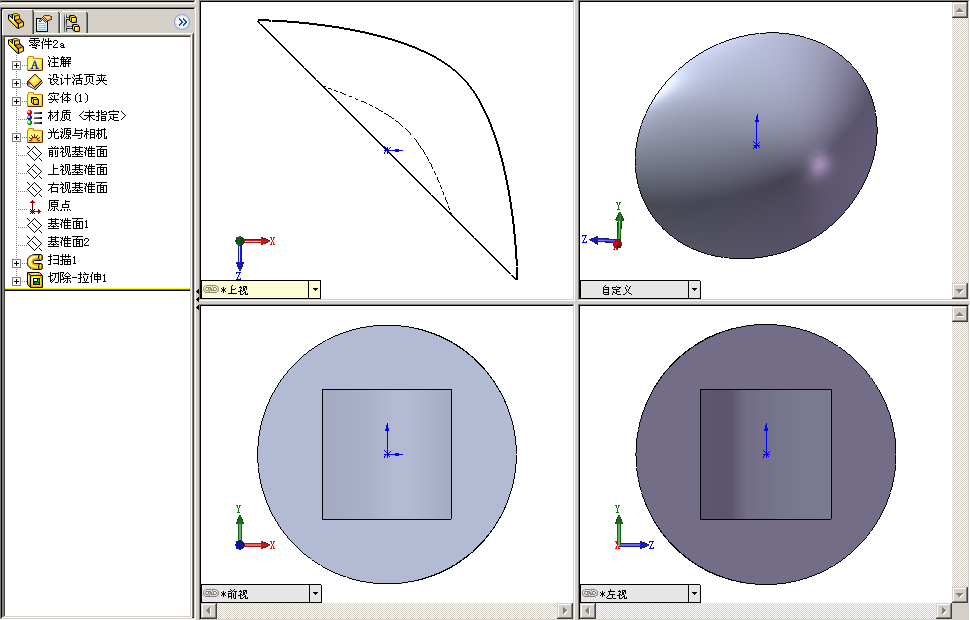This screenshot has width=970, height=620.
Task: Click the square cut face in the front view
Action: 387,454
